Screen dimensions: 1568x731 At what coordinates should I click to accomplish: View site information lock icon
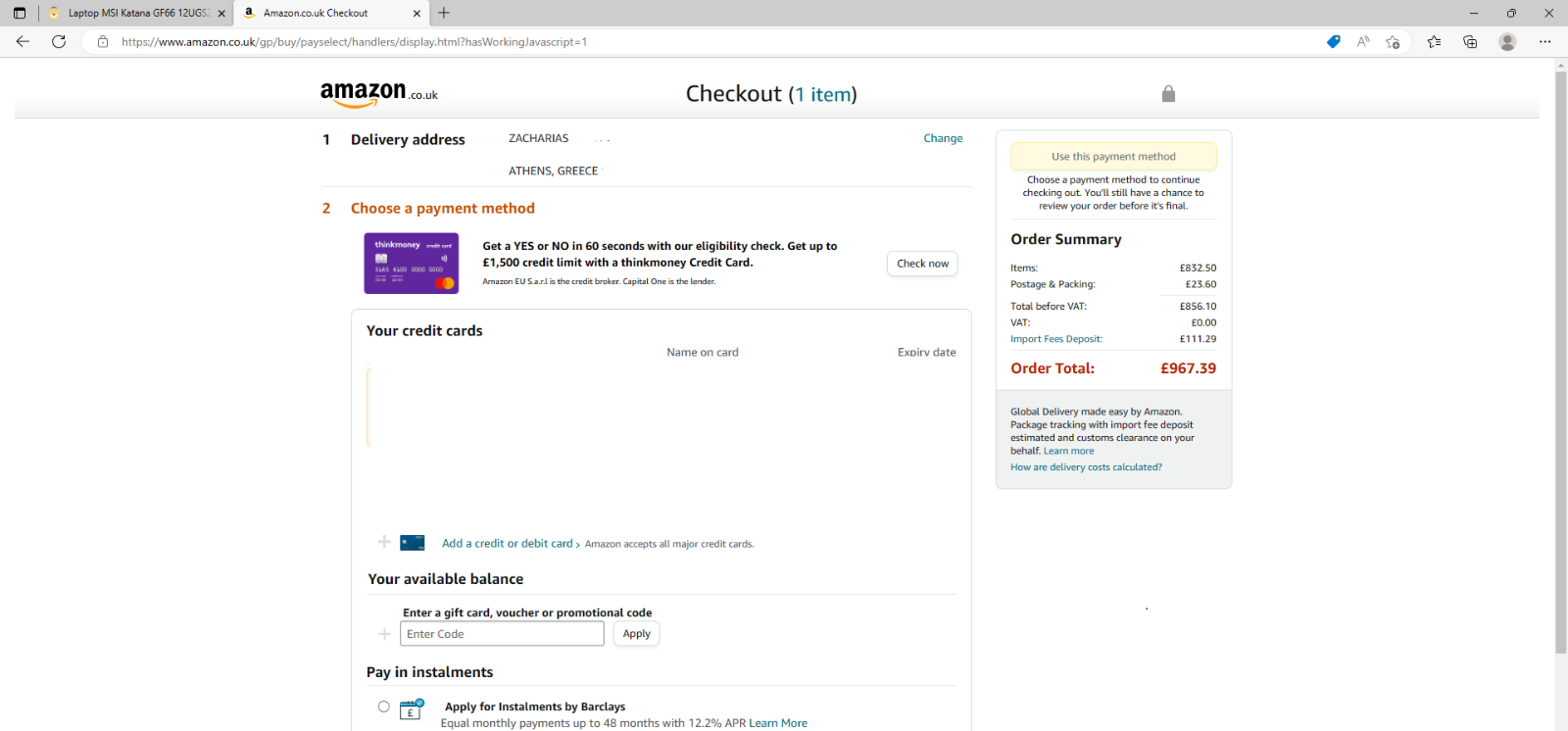(x=103, y=42)
